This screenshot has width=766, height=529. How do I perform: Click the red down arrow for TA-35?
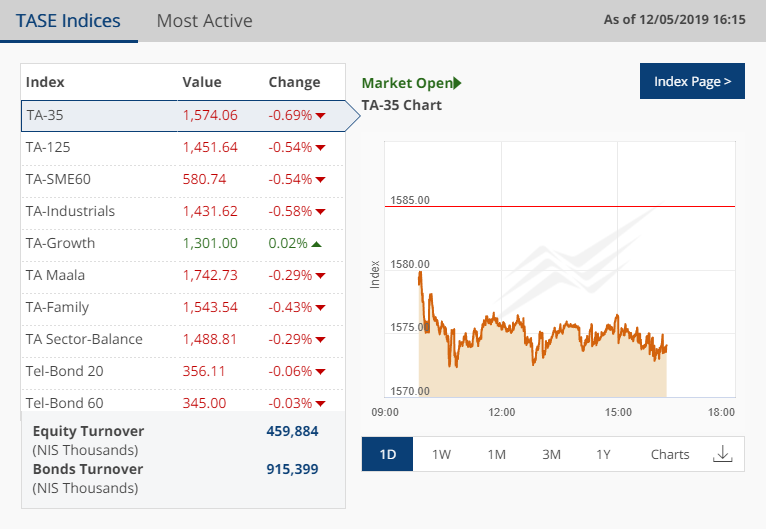321,116
